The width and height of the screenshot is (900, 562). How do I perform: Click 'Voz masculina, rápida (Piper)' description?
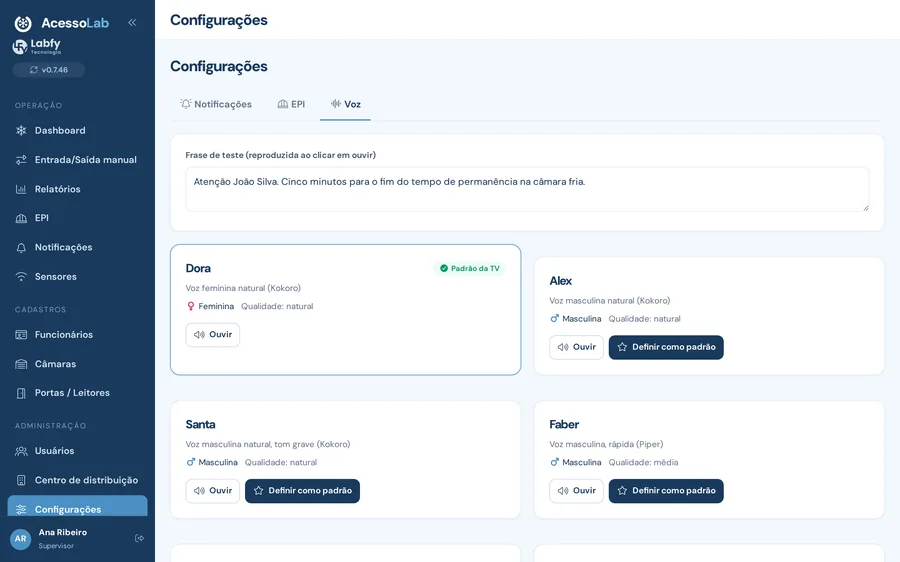pos(606,444)
